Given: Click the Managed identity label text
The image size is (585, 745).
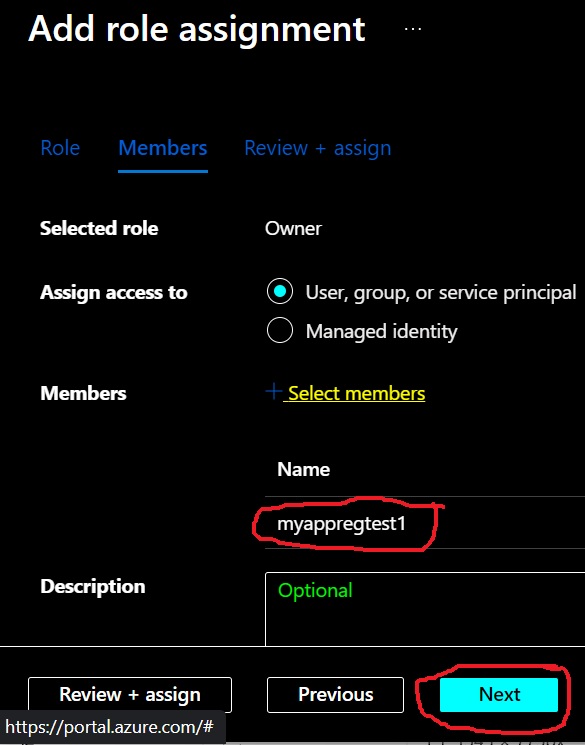Looking at the screenshot, I should click(381, 331).
